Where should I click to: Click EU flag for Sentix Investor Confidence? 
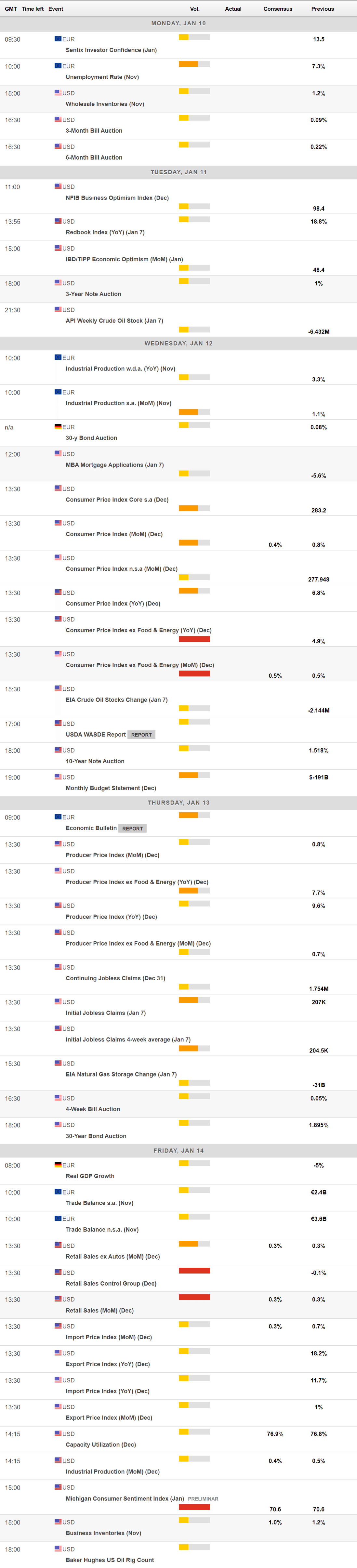pyautogui.click(x=58, y=39)
